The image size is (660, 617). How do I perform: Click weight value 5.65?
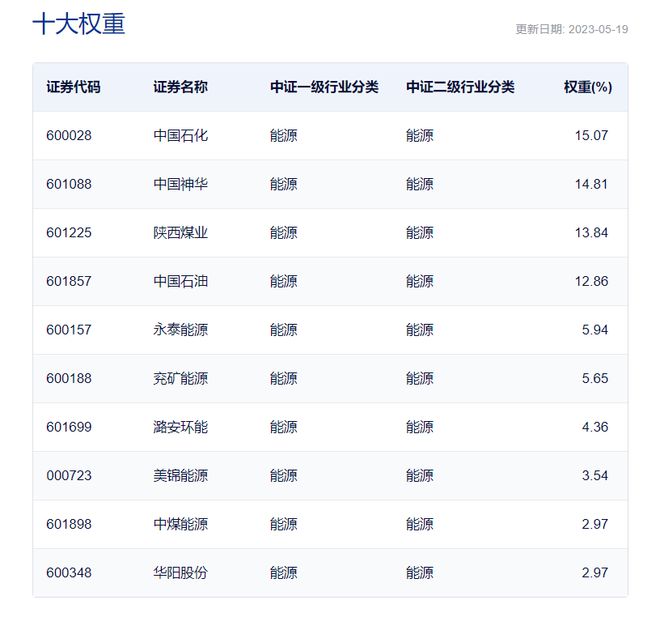595,378
